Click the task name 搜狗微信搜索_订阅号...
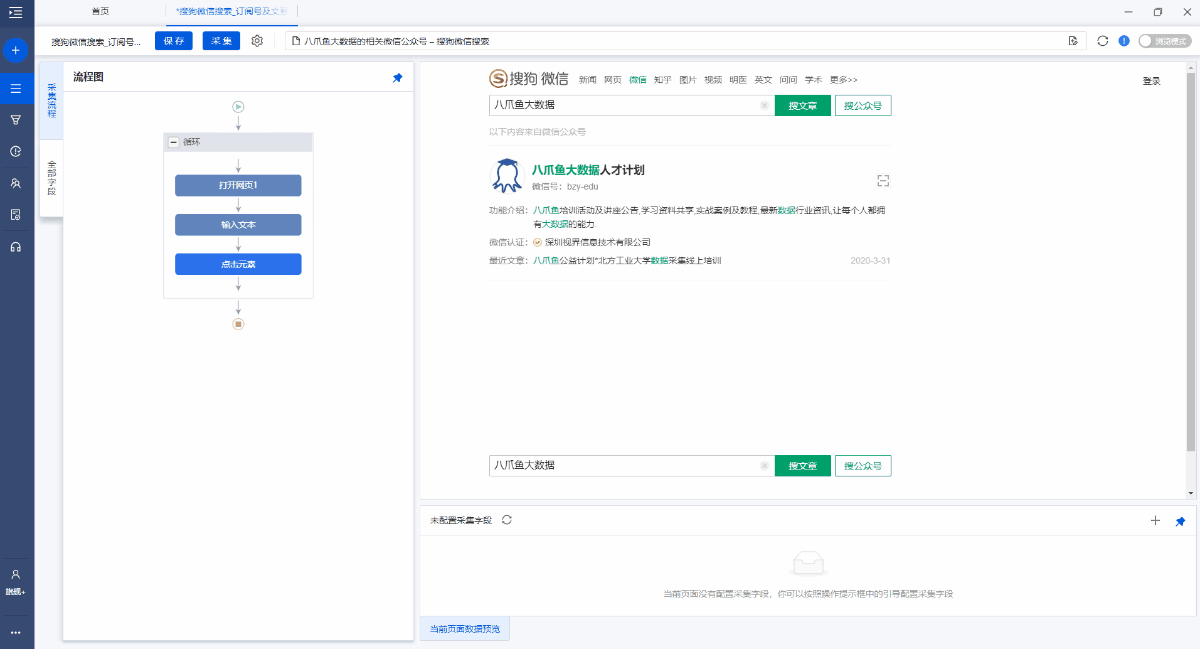 tap(96, 42)
